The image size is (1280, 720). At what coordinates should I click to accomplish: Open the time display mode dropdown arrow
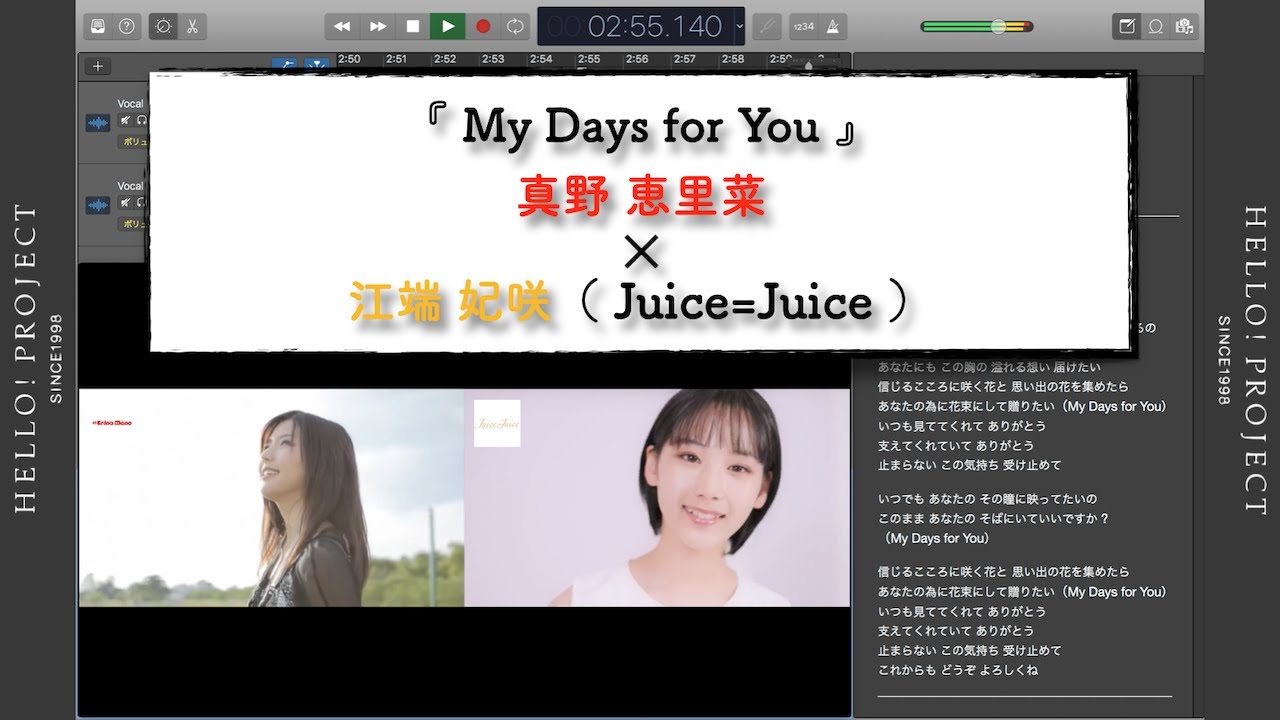click(739, 26)
